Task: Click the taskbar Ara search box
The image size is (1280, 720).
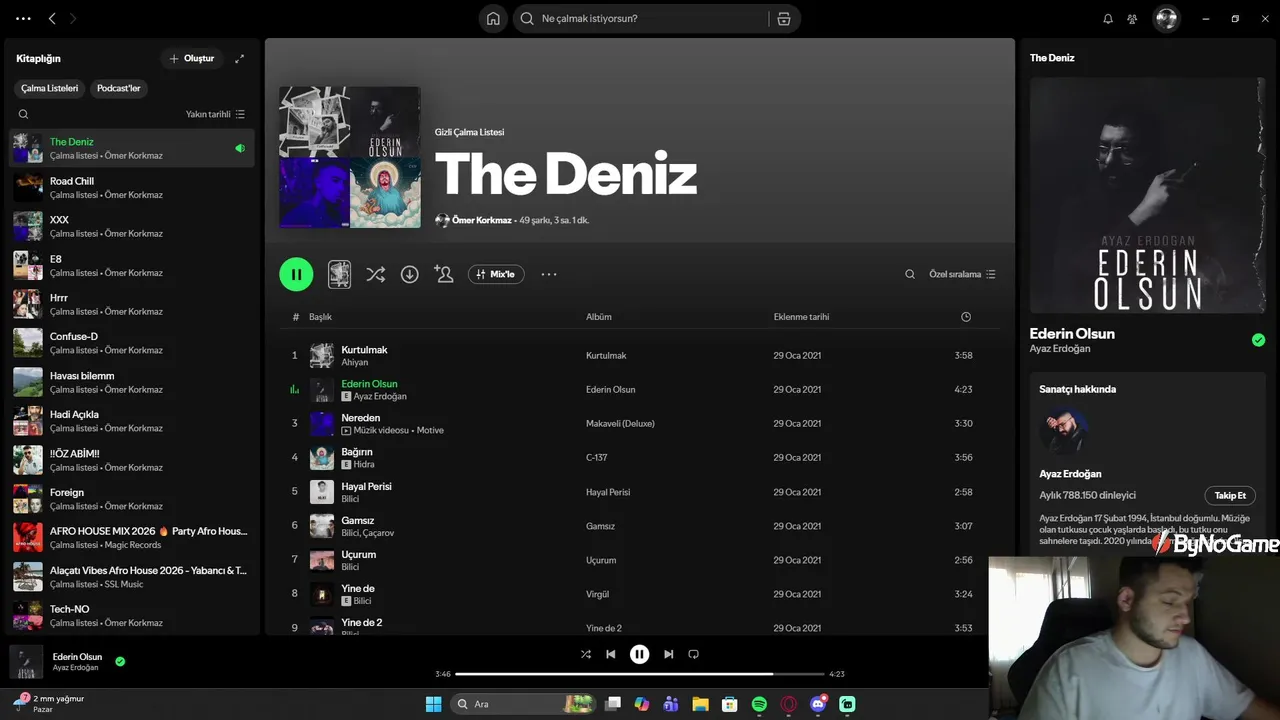Action: pyautogui.click(x=522, y=704)
